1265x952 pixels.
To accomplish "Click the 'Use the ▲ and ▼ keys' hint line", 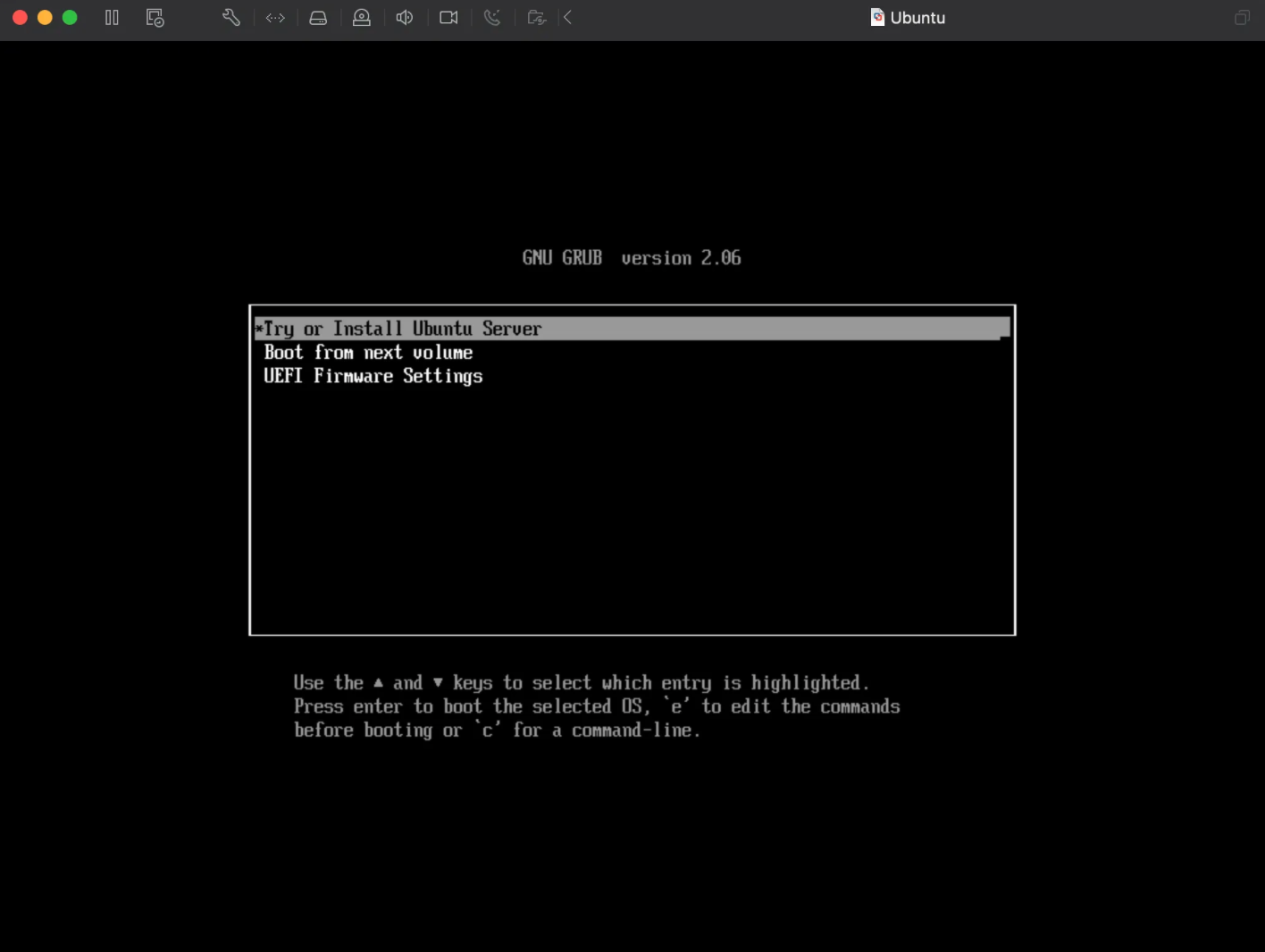I will [x=581, y=683].
